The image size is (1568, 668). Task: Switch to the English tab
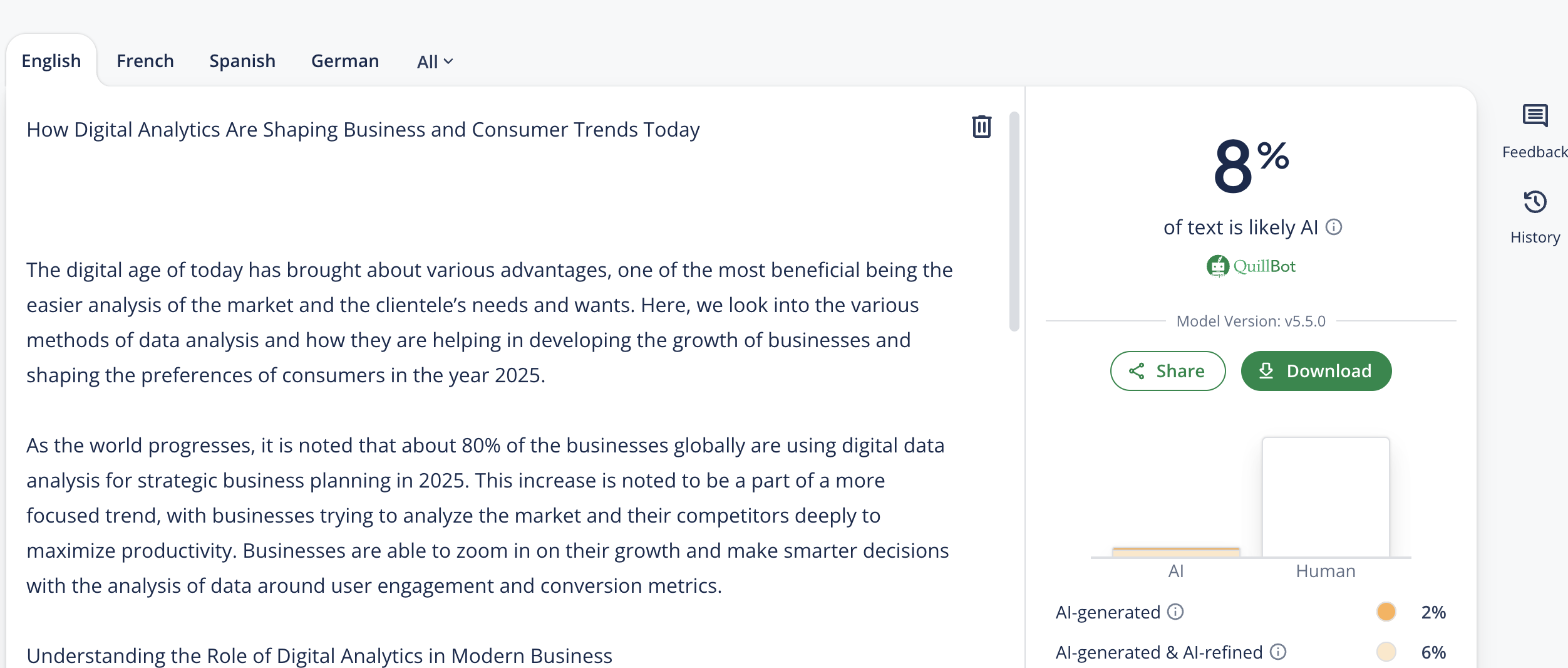pos(51,61)
